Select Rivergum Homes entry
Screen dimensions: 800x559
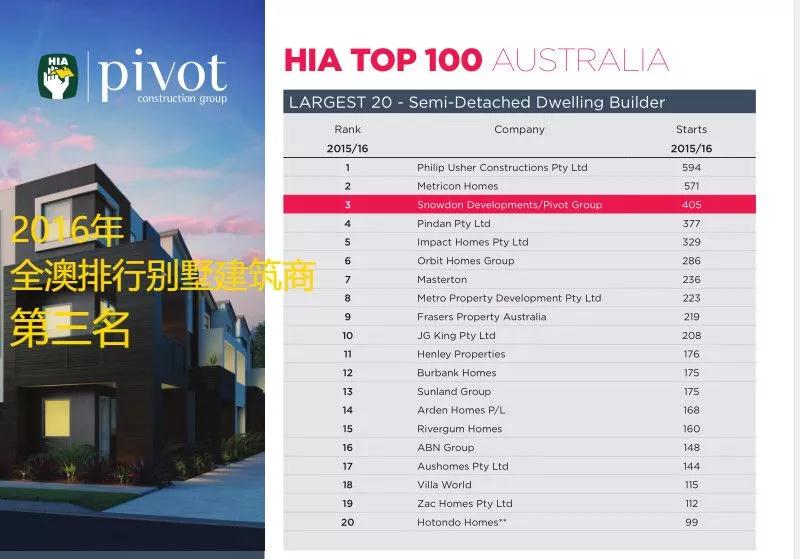tap(459, 429)
